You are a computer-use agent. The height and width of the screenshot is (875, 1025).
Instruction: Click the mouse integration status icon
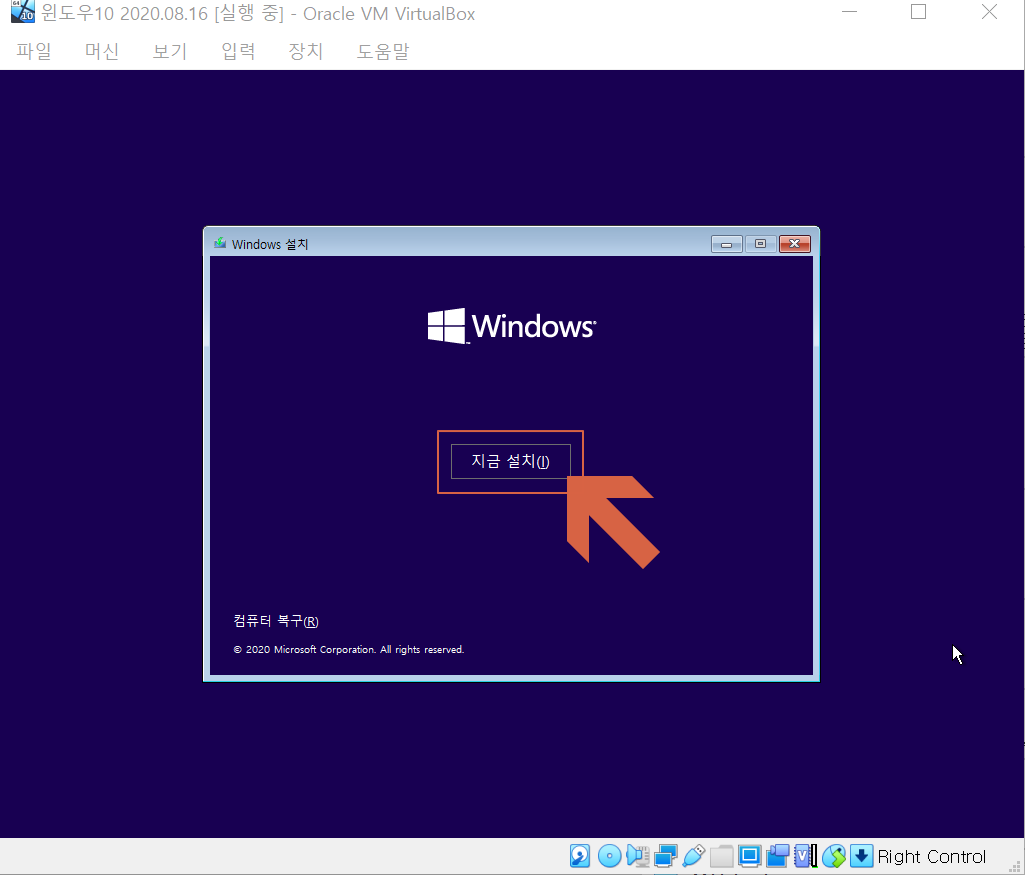coord(833,855)
